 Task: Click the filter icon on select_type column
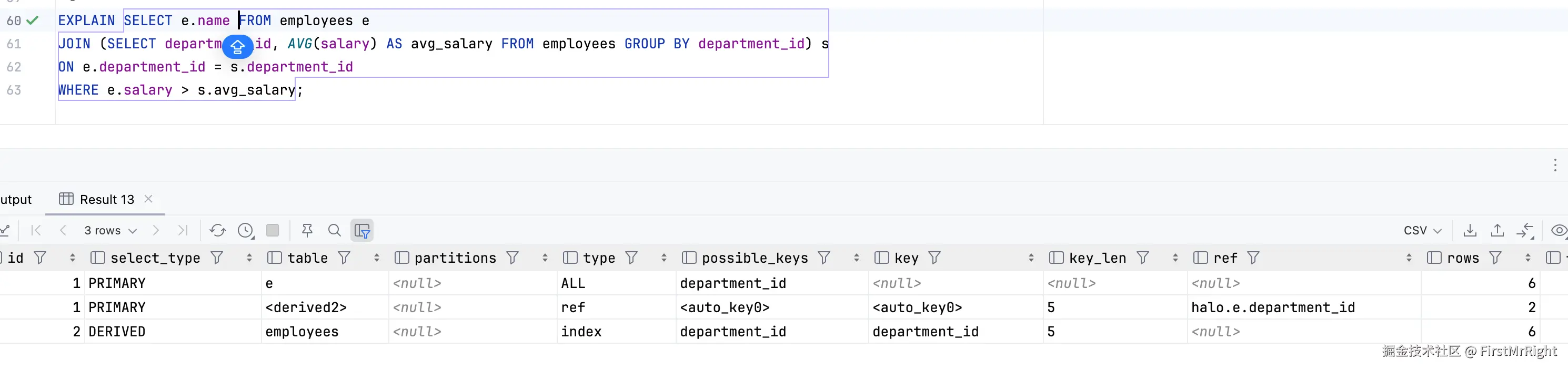click(x=217, y=258)
